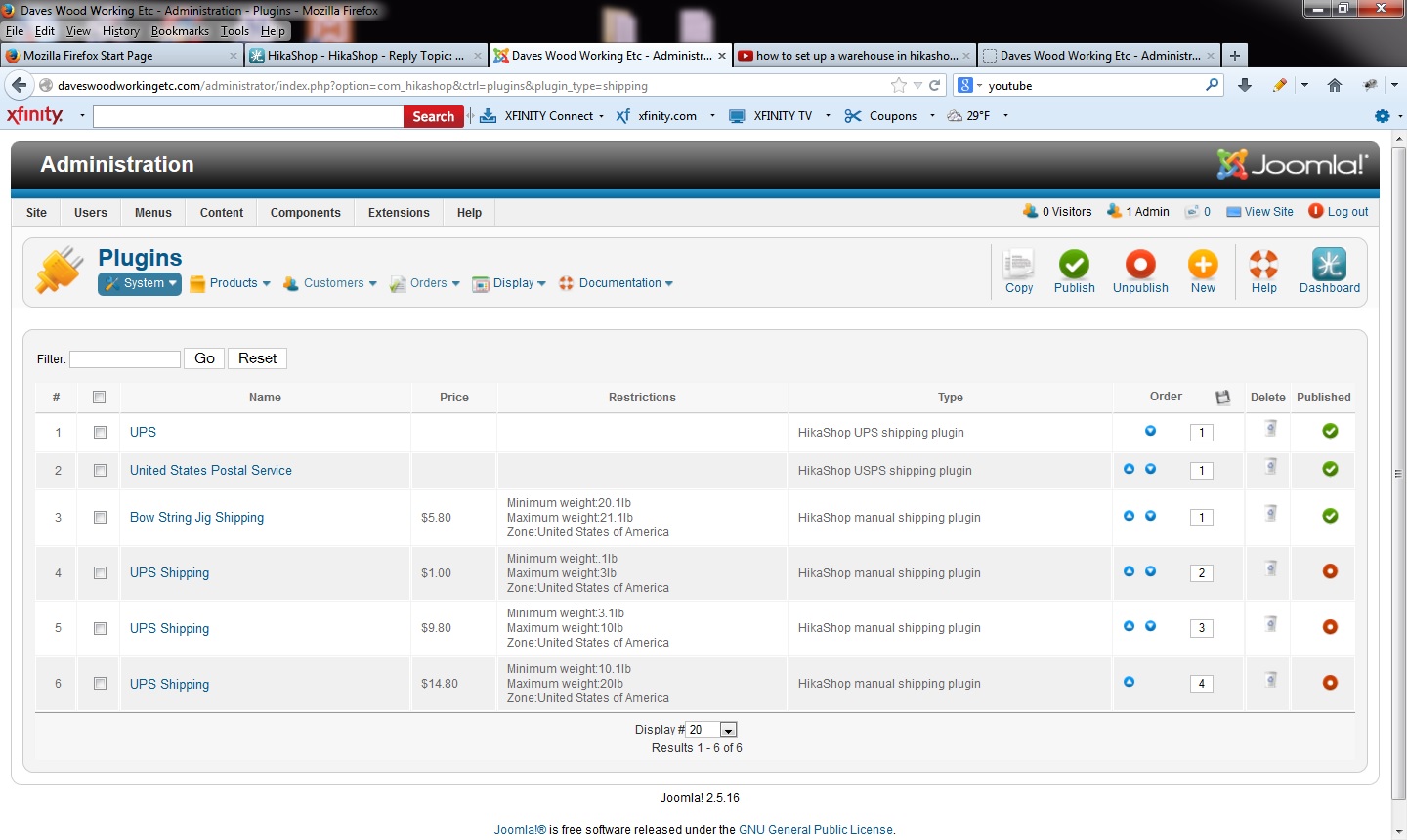
Task: Click the Firefox back arrow button
Action: pyautogui.click(x=19, y=85)
